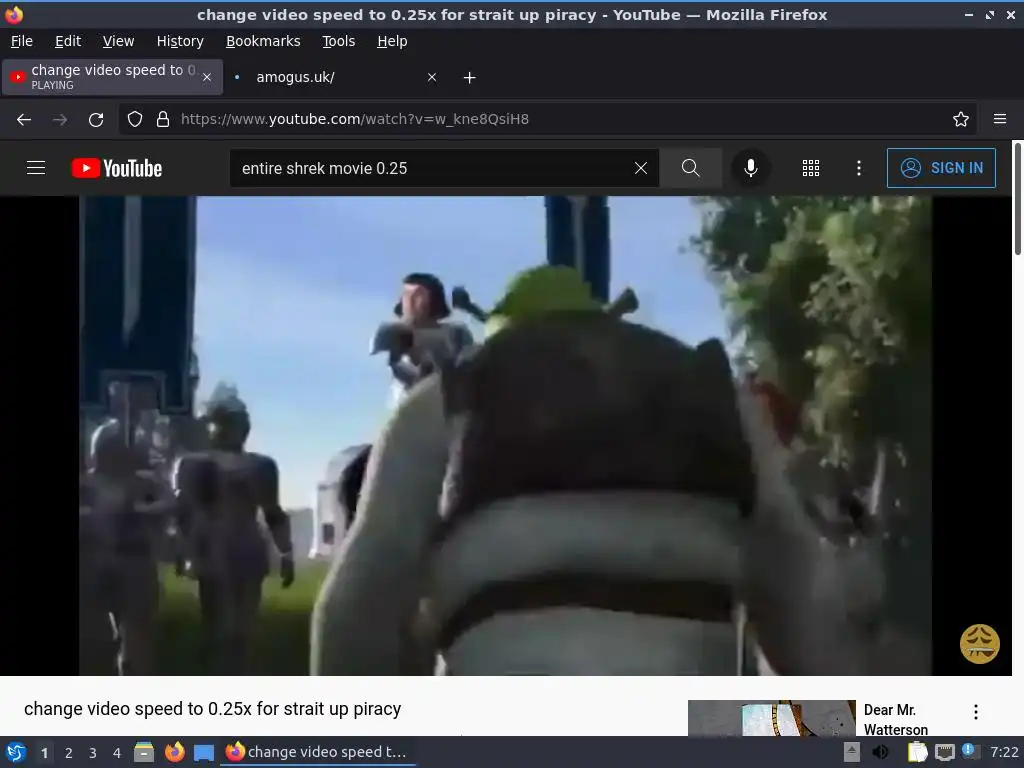Viewport: 1024px width, 768px height.
Task: Open tracking protection shield panel
Action: click(x=135, y=119)
